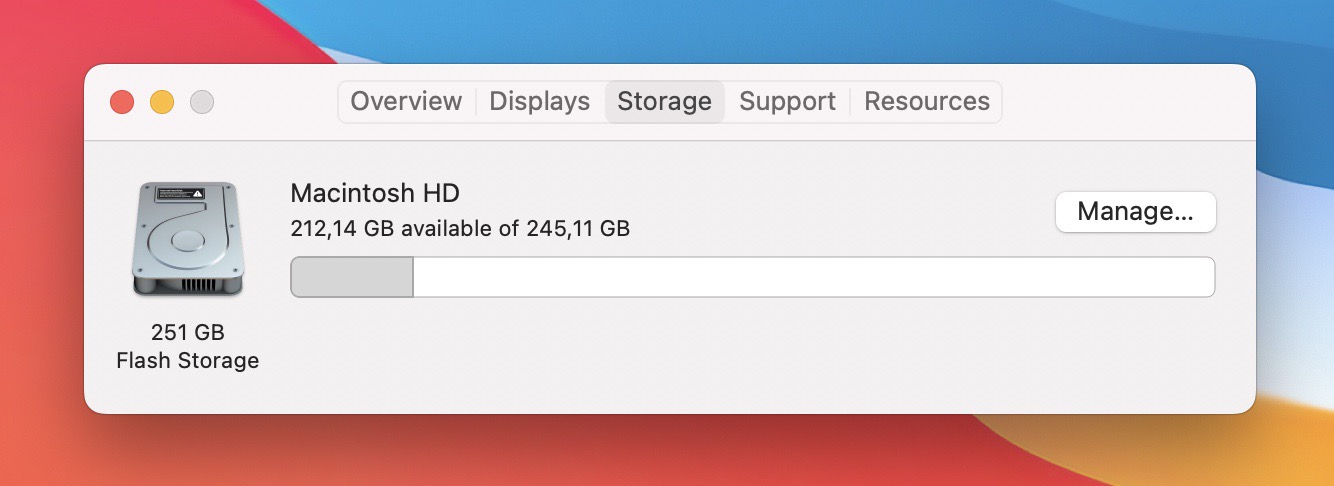Select the Macintosh HD volume name
Viewport: 1334px width, 486px height.
click(x=375, y=193)
